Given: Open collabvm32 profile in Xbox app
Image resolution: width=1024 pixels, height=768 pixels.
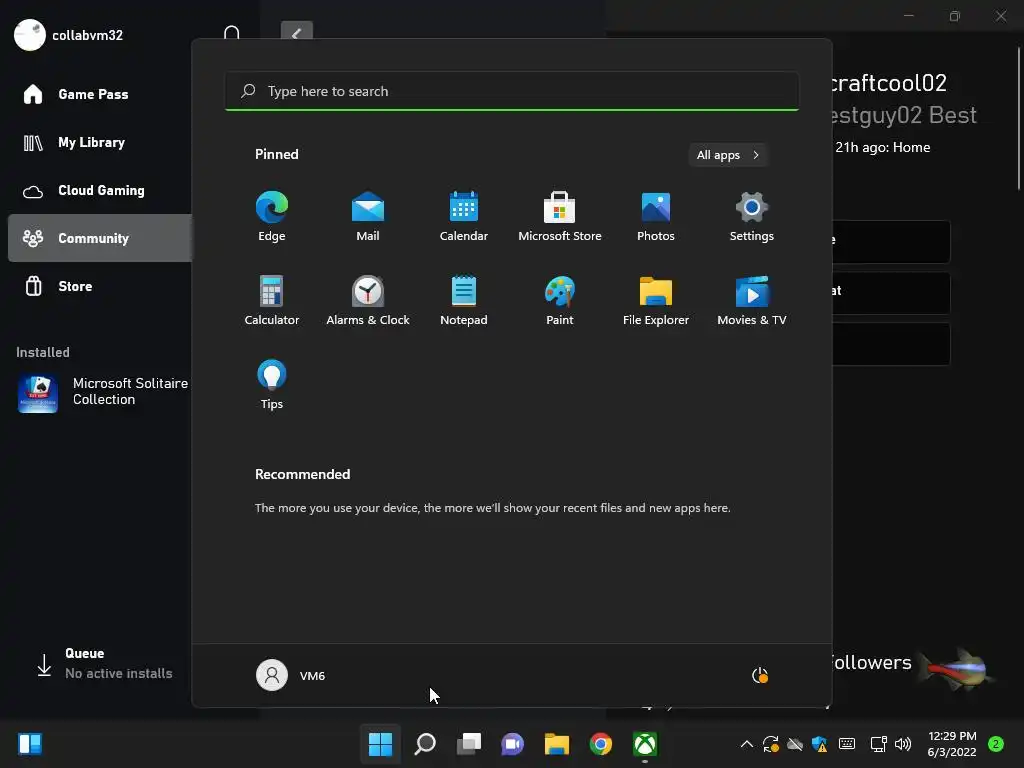Looking at the screenshot, I should point(69,35).
